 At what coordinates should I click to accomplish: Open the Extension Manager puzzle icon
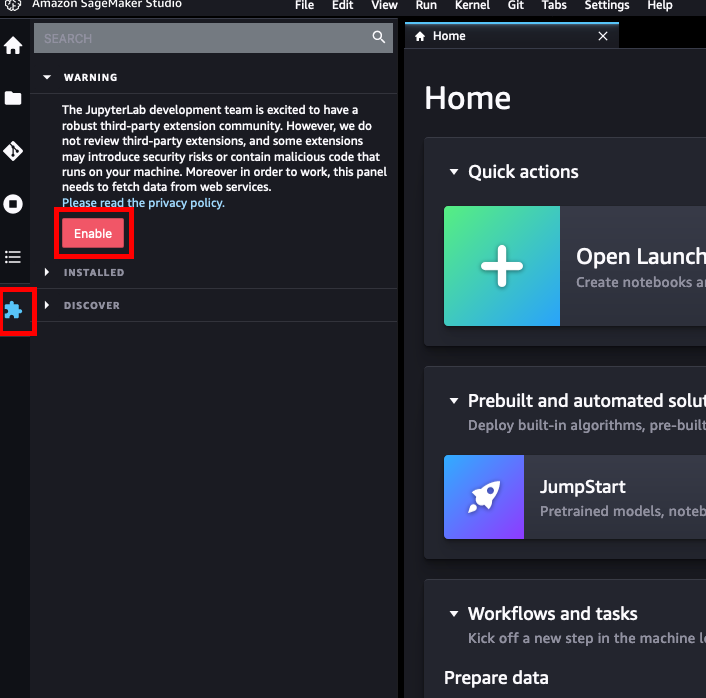pos(13,310)
